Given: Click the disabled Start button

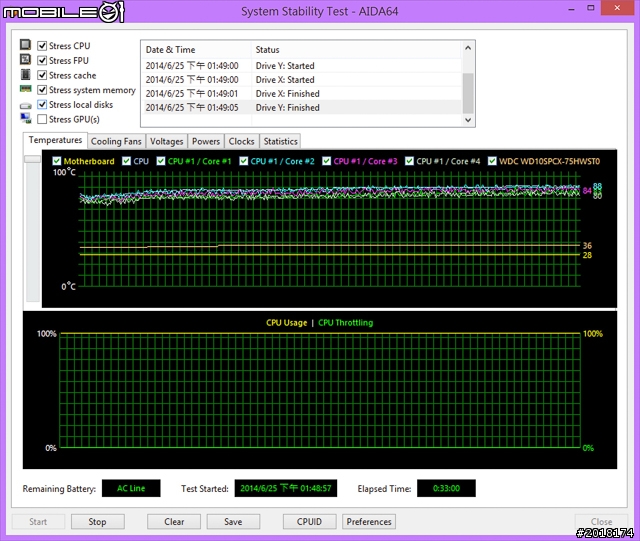Looking at the screenshot, I should [x=38, y=522].
